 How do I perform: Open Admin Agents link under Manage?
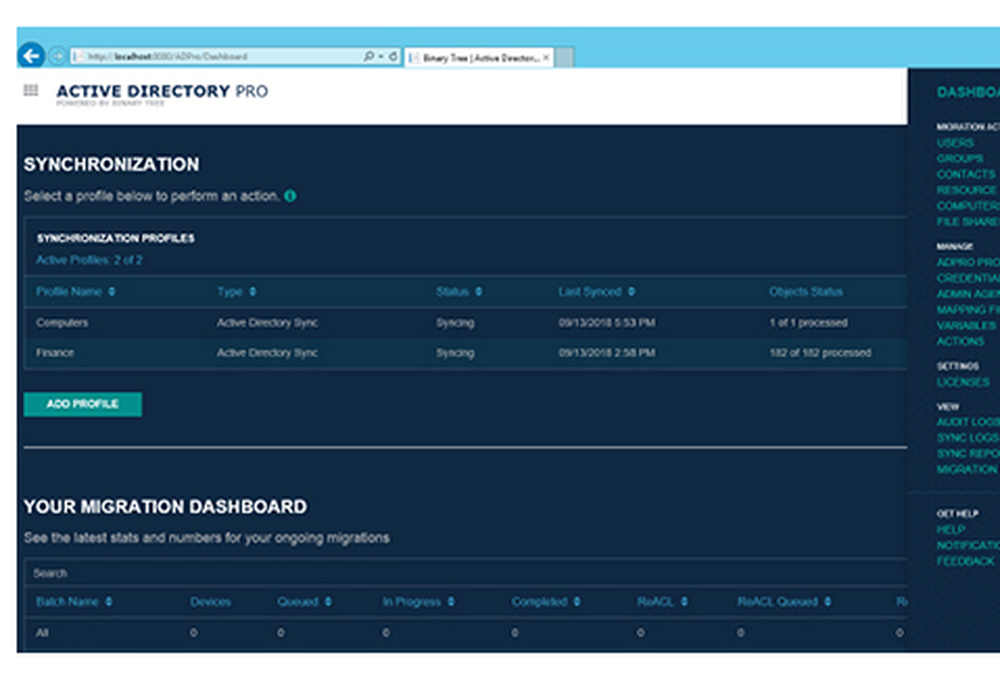pos(968,294)
